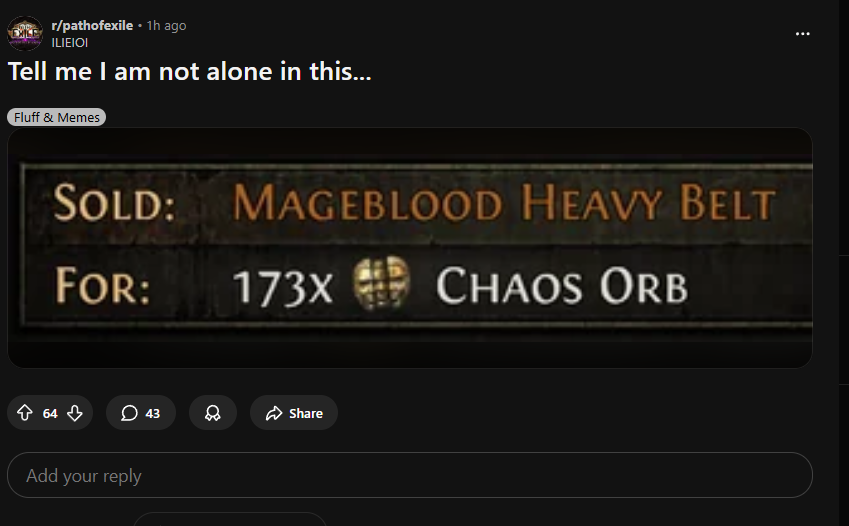Downvote the Mageblood post
Screen dimensions: 849x526
click(75, 413)
